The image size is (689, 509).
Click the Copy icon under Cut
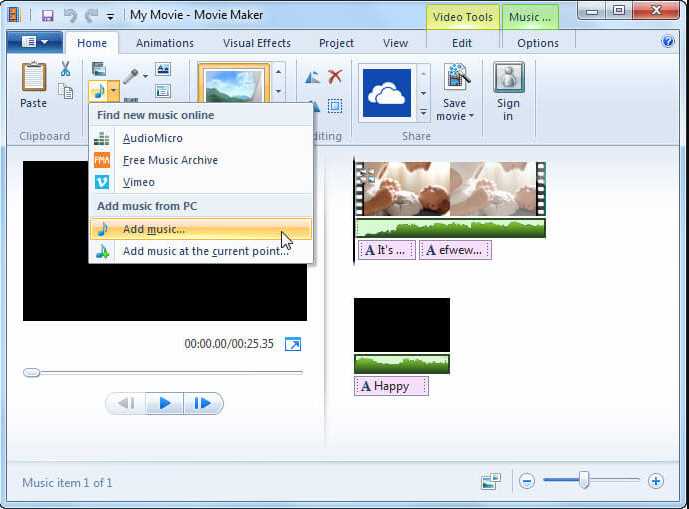pyautogui.click(x=65, y=91)
